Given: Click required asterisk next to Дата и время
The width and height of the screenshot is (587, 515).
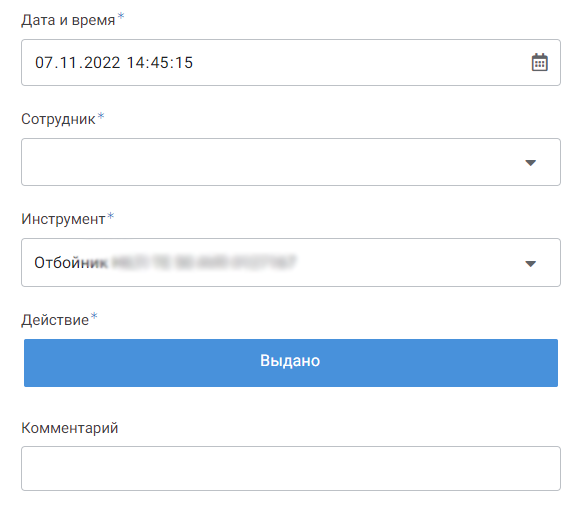Looking at the screenshot, I should click(121, 16).
